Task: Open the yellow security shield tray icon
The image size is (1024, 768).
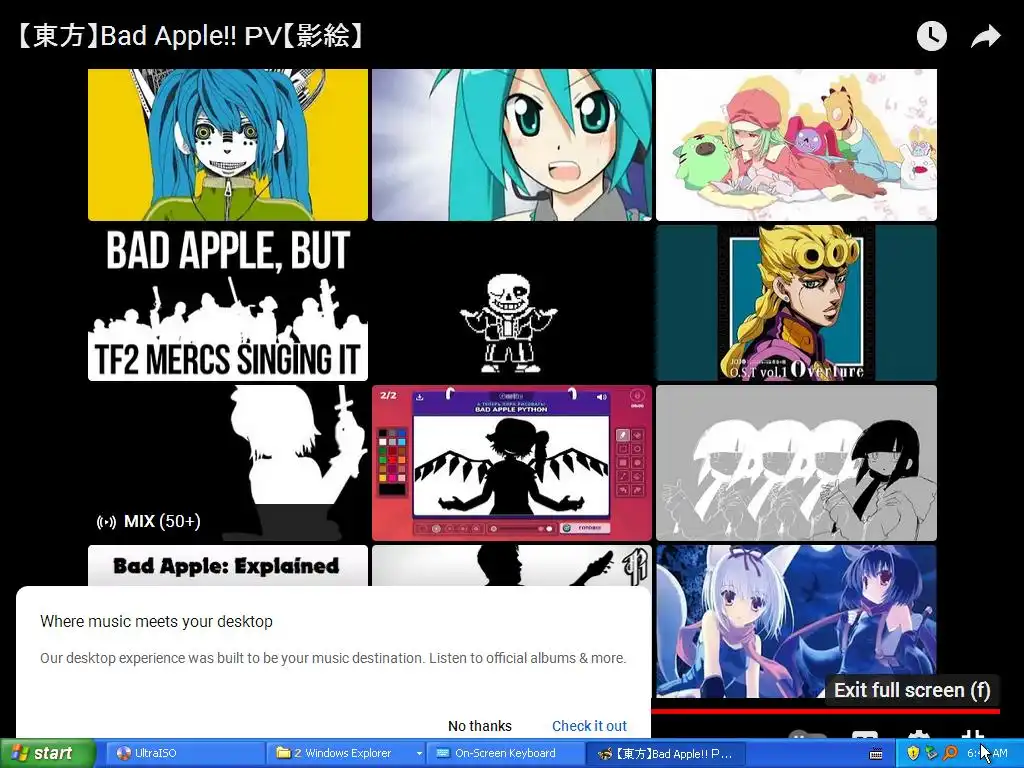Action: [913, 753]
